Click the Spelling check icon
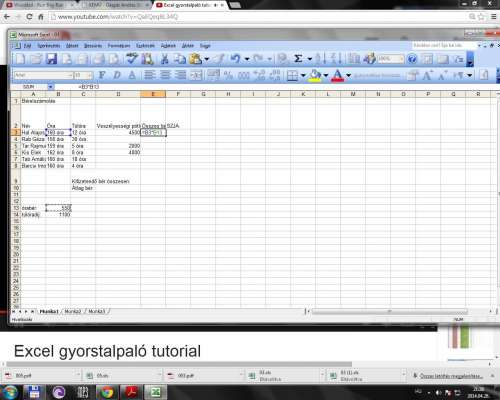 tap(132, 59)
